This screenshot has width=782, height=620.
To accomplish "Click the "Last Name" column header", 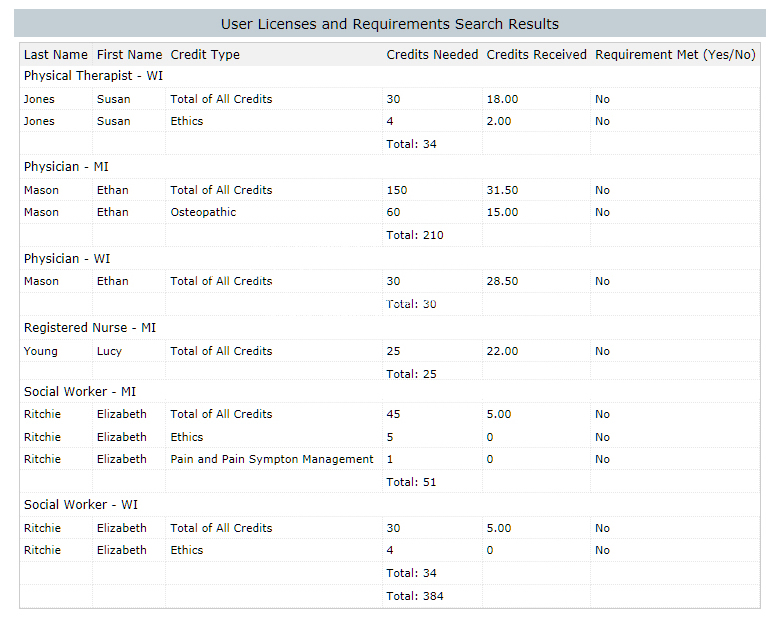I will [x=56, y=55].
